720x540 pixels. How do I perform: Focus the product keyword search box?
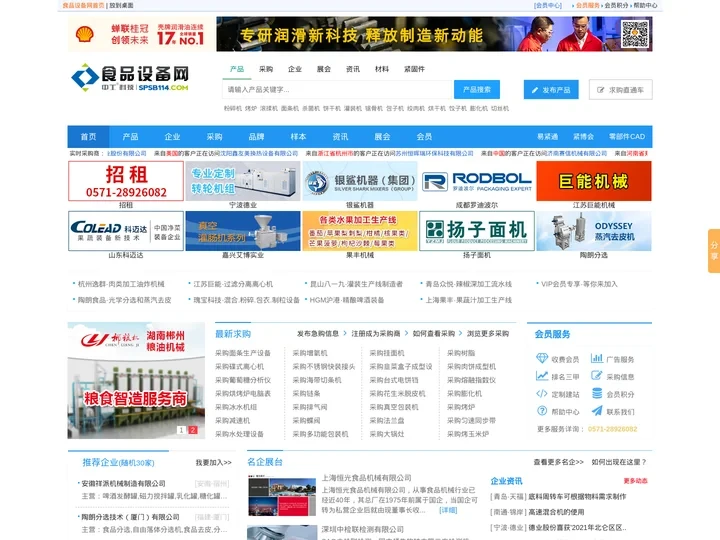(338, 90)
